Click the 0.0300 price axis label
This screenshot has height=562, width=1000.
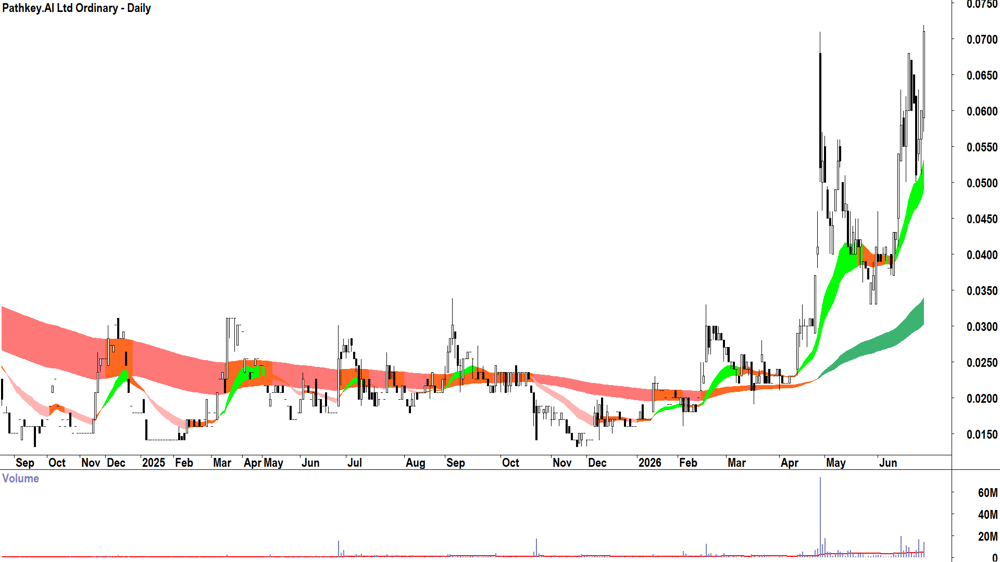[x=982, y=327]
